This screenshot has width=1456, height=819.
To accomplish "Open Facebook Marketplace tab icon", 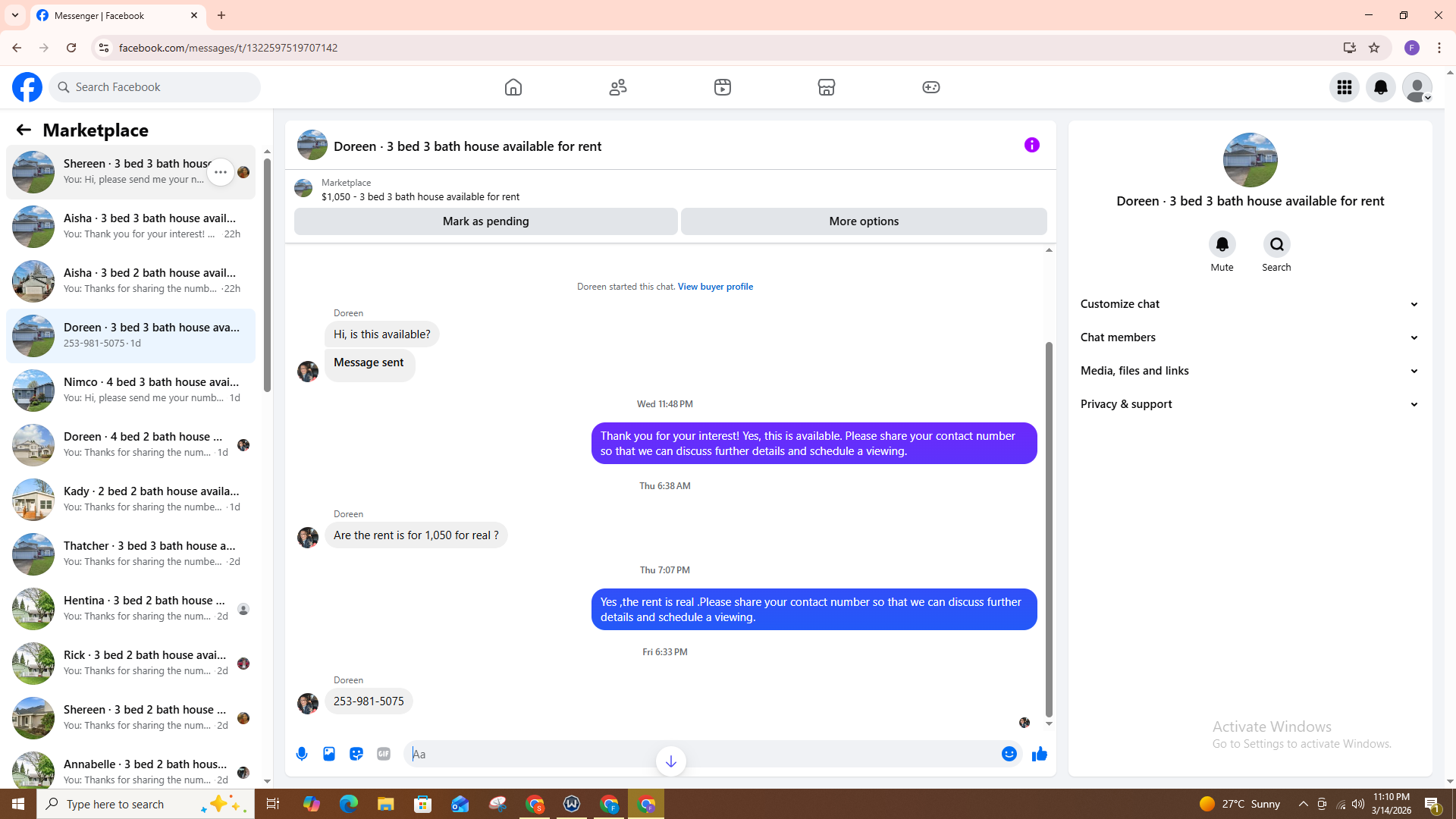I will (x=827, y=87).
